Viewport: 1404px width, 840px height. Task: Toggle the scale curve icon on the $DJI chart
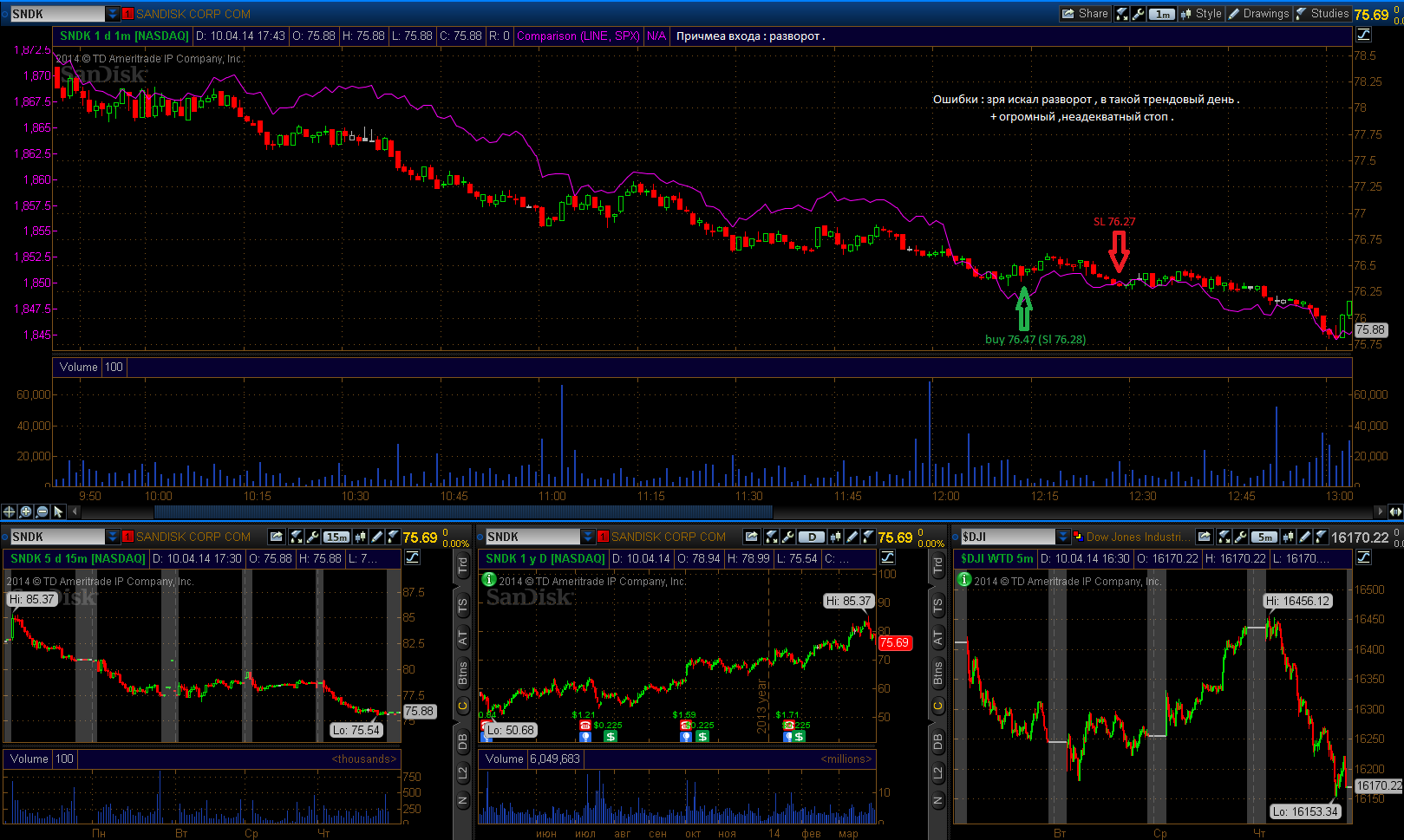pos(1363,557)
